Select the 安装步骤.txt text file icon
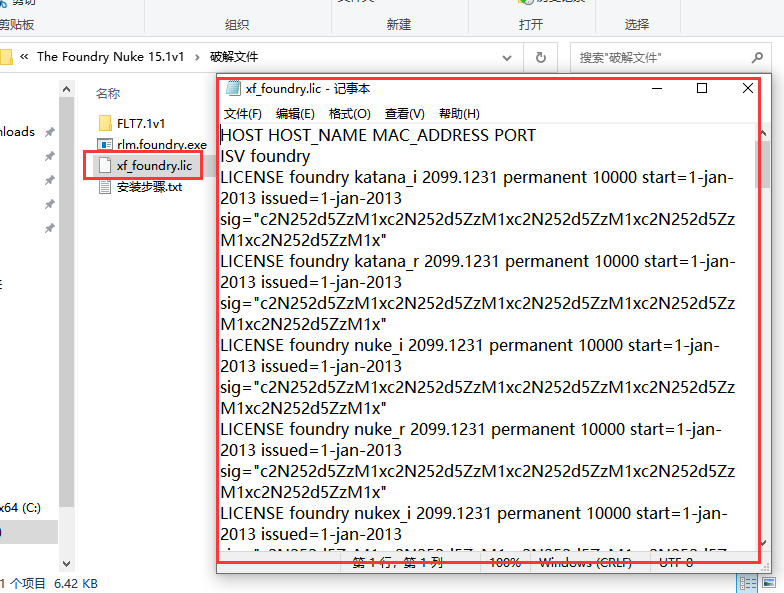Screen dimensions: 784x593 pyautogui.click(x=105, y=187)
